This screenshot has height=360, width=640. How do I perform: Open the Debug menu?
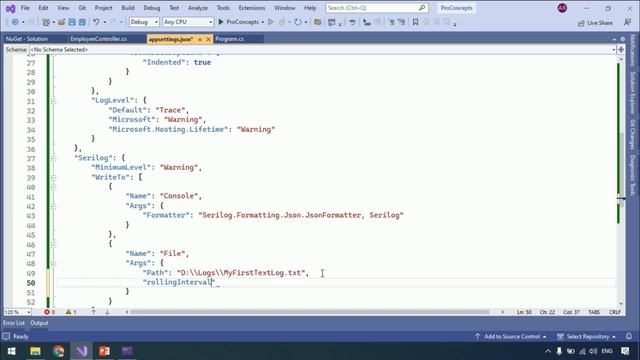(151, 8)
